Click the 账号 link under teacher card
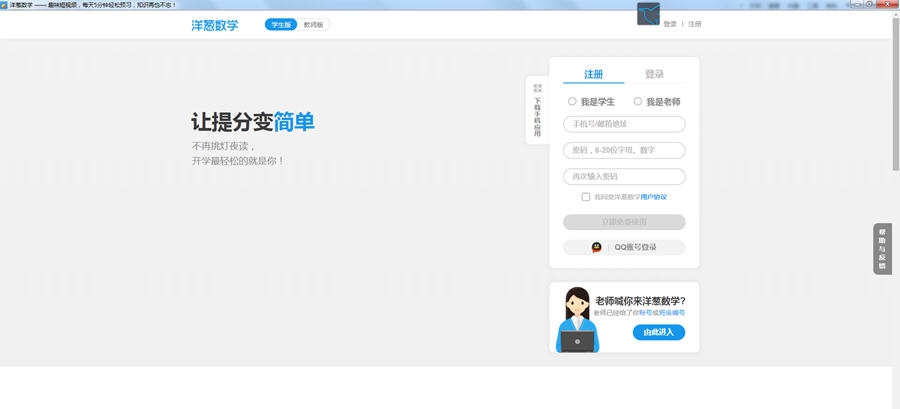Viewport: 900px width, 409px height. pos(646,313)
